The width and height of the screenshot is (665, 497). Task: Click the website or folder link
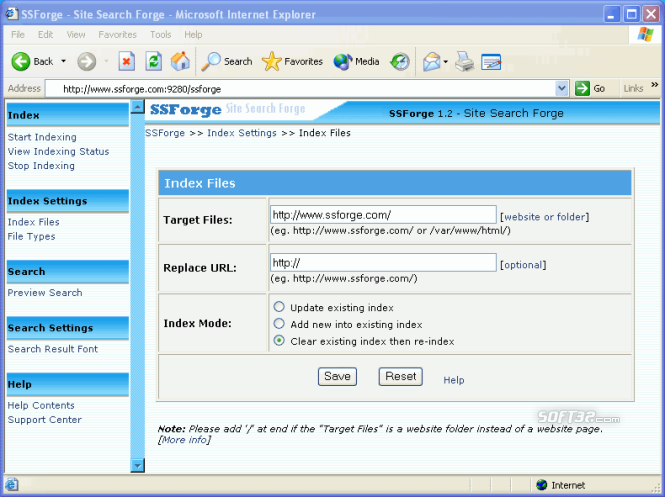[x=545, y=217]
